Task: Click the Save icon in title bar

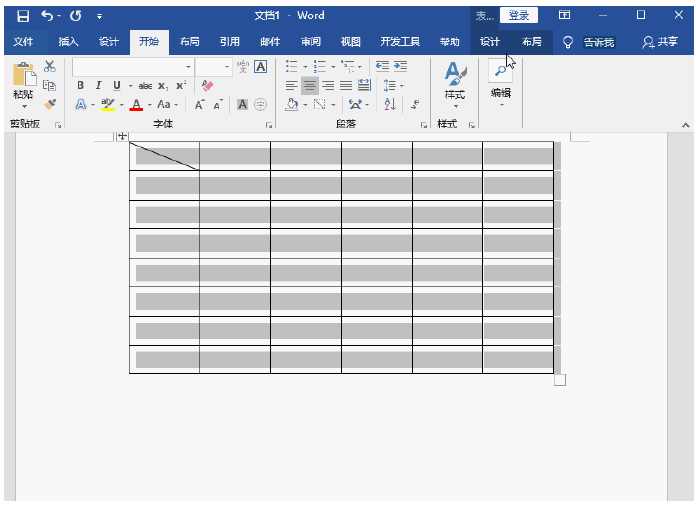Action: coord(23,16)
